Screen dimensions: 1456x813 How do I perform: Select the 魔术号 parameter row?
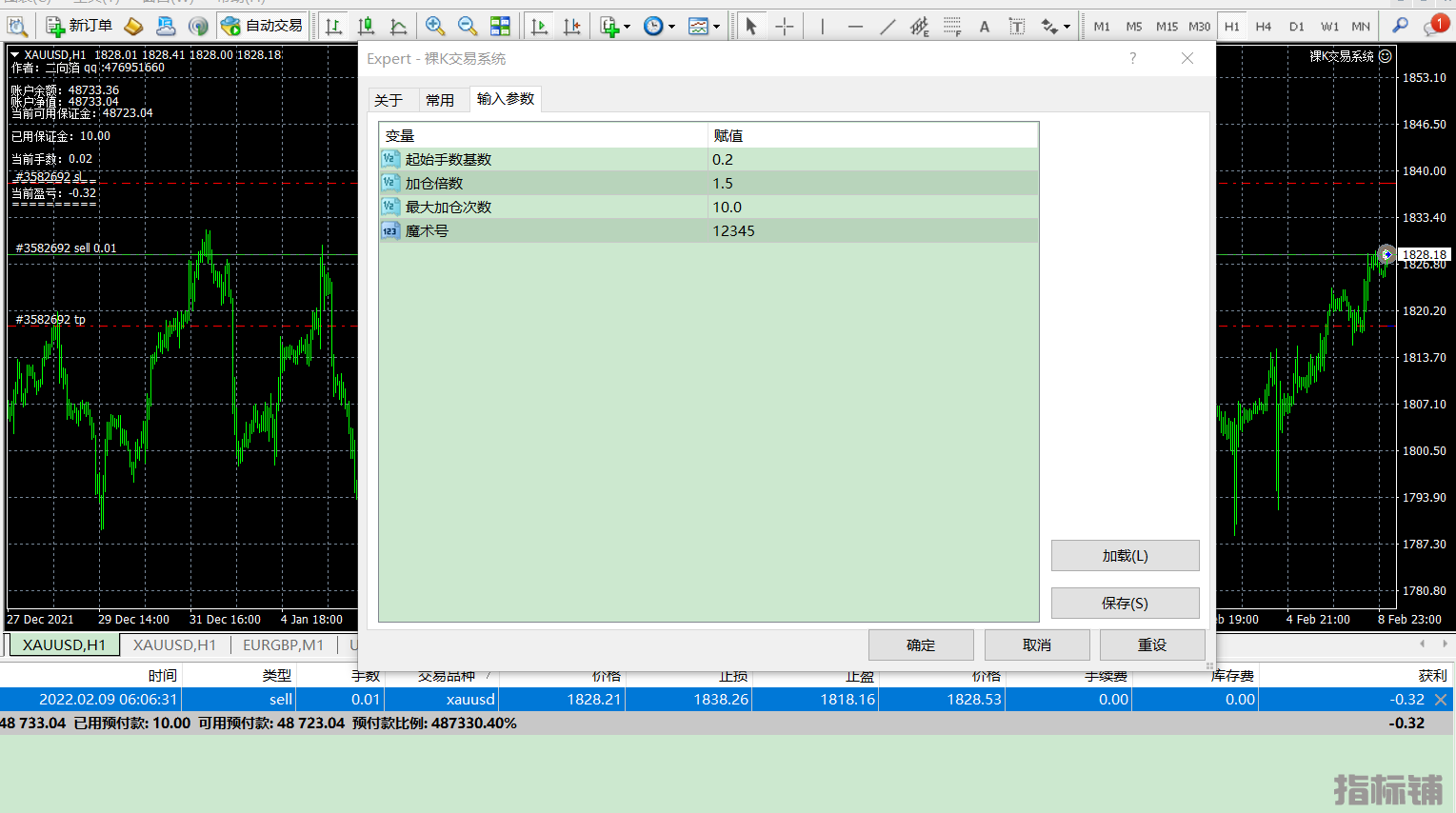coord(708,230)
